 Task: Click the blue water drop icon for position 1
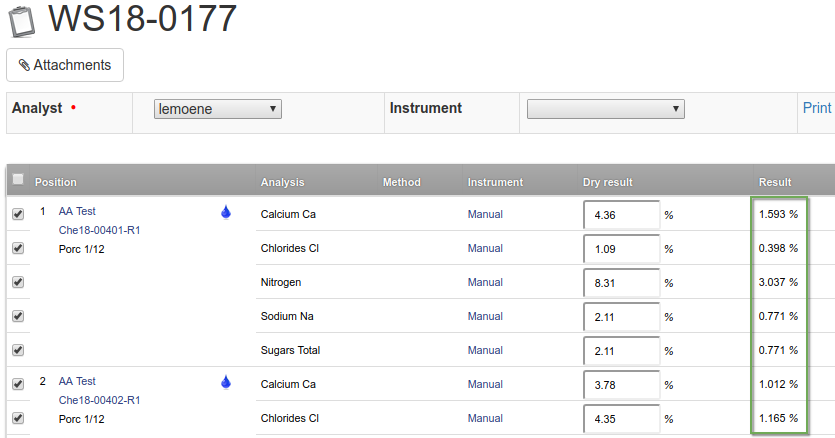coord(226,212)
